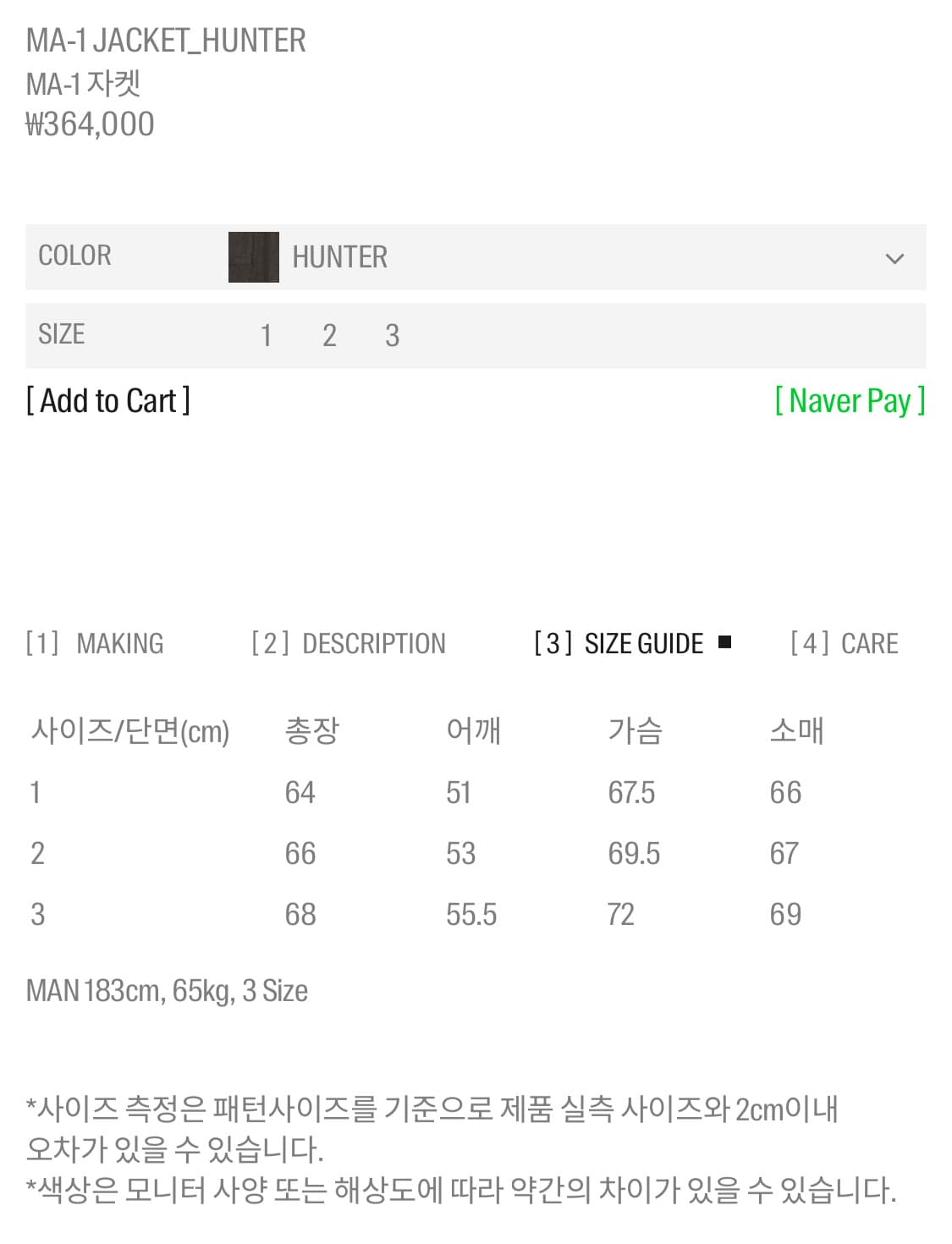Click the ₩364,000 price text
This screenshot has height=1244, width=952.
pos(91,124)
